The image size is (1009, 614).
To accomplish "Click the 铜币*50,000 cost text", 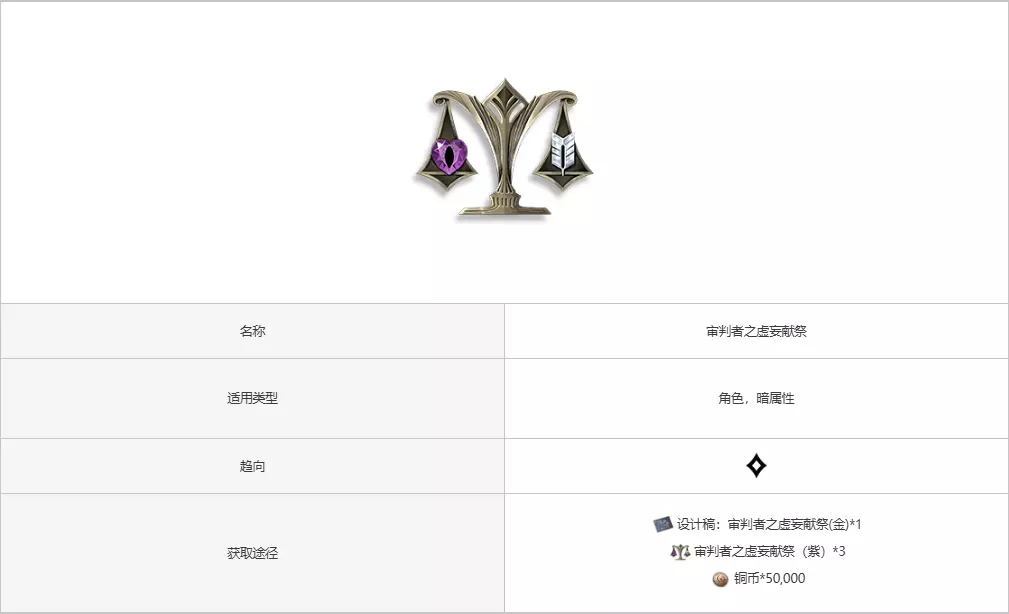I will pos(770,579).
